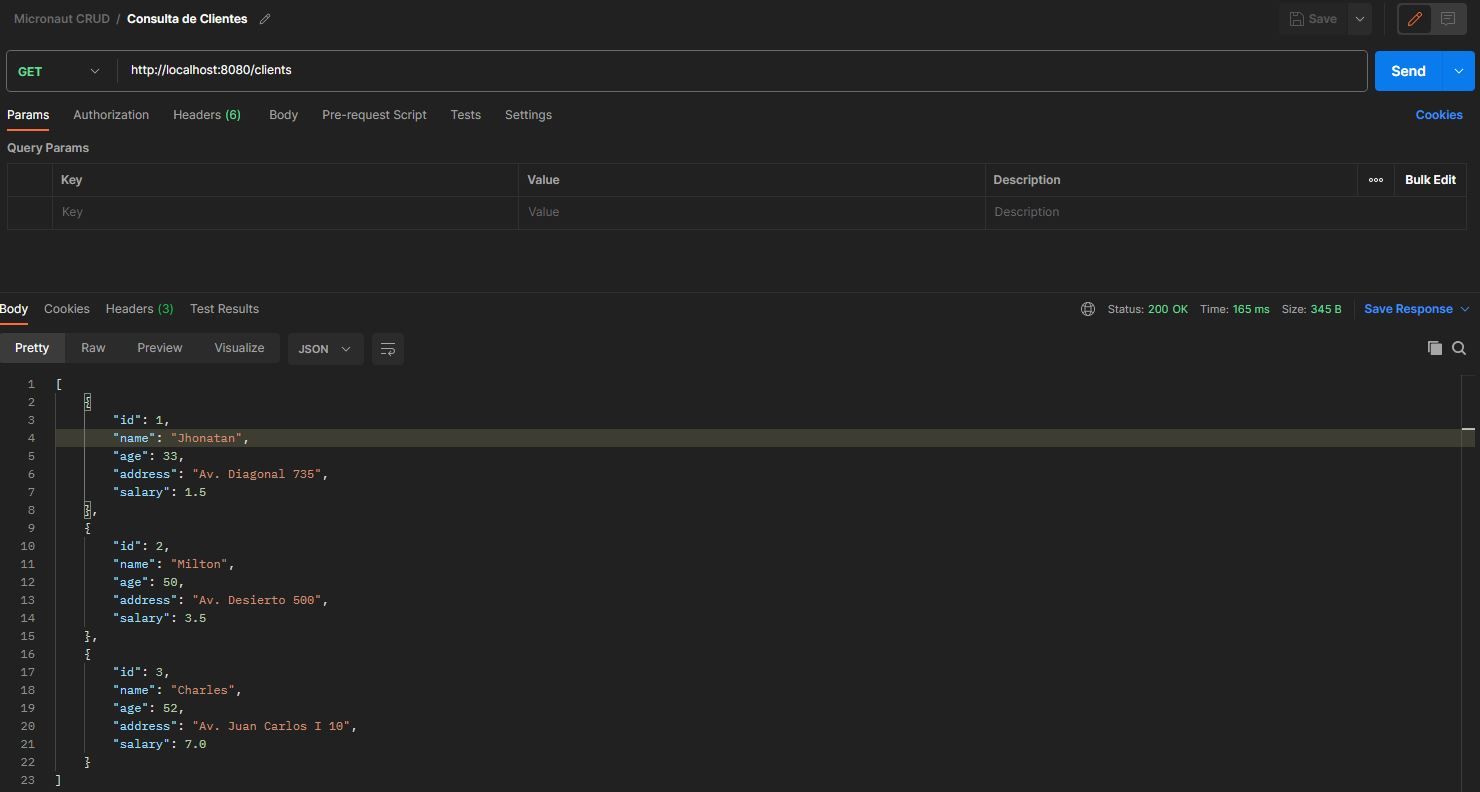This screenshot has height=792, width=1480.
Task: Open the request Settings tab
Action: [528, 115]
